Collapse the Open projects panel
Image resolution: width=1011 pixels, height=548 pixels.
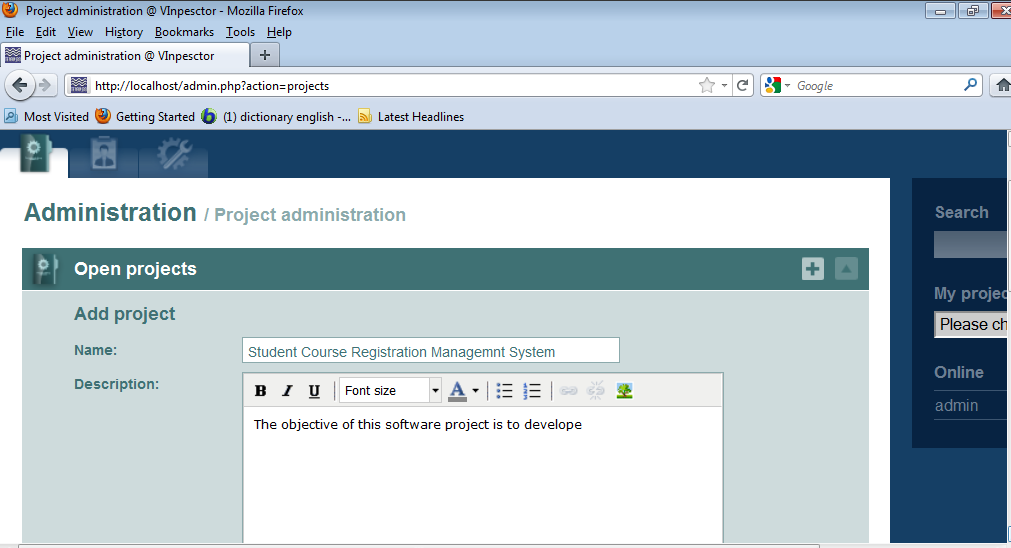[x=846, y=269]
